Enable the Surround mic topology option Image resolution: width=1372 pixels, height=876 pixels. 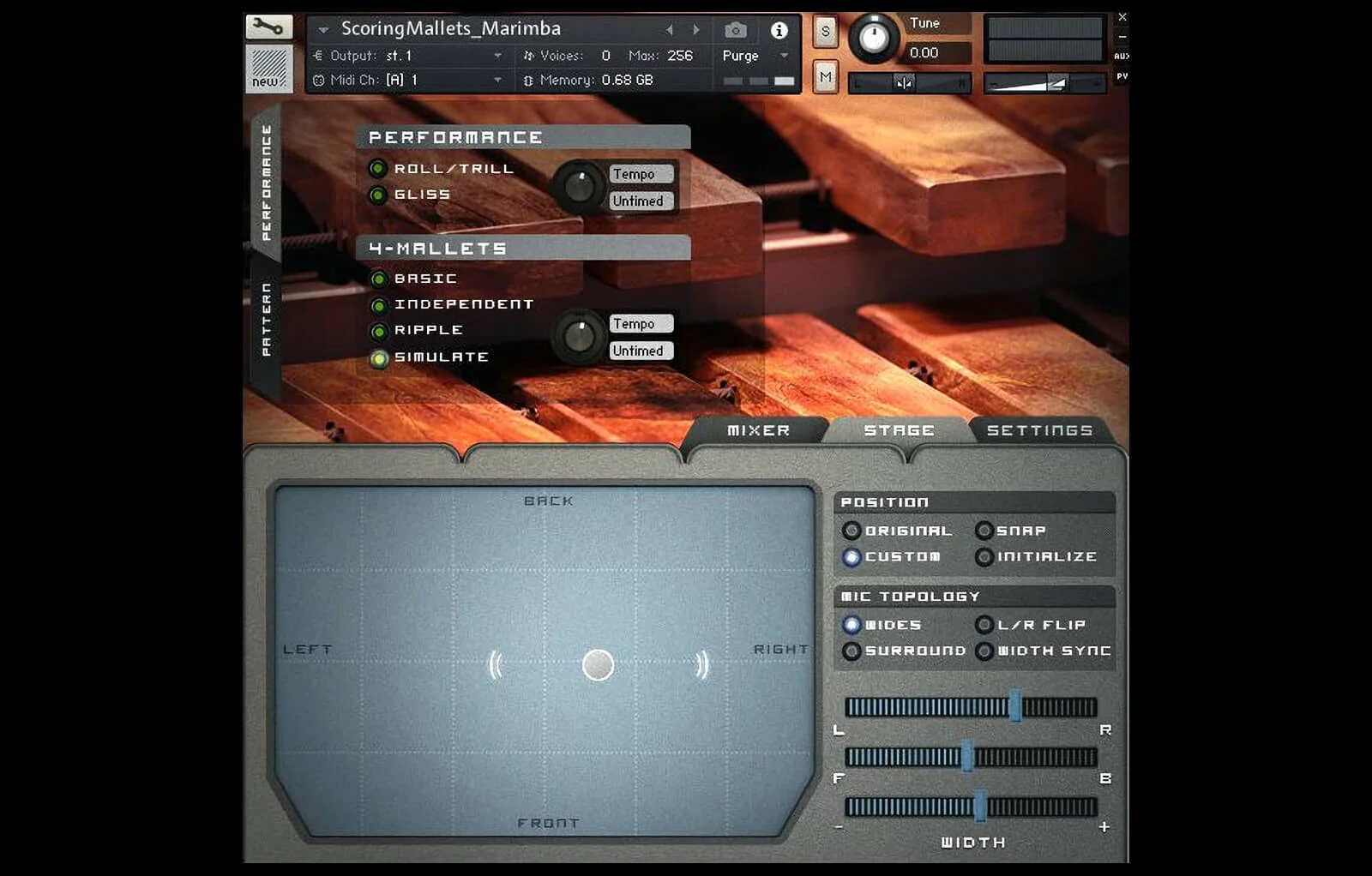tap(853, 651)
